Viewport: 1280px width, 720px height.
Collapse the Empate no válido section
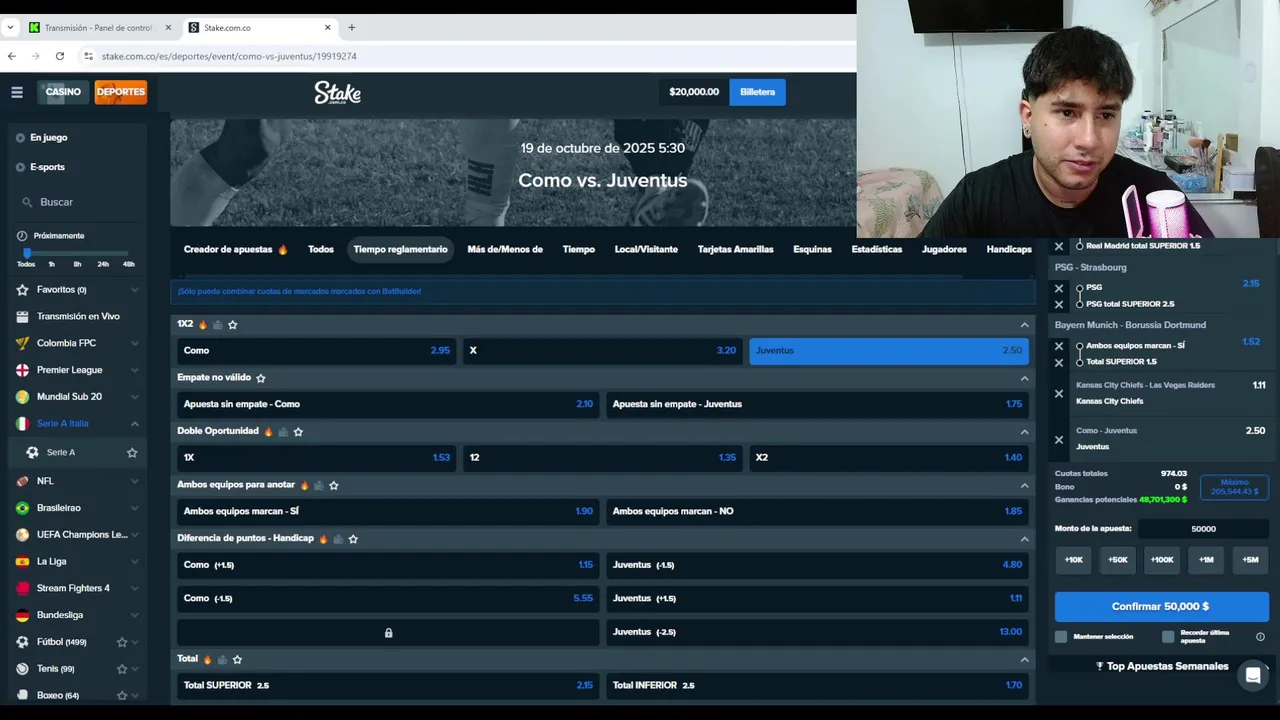click(1024, 378)
